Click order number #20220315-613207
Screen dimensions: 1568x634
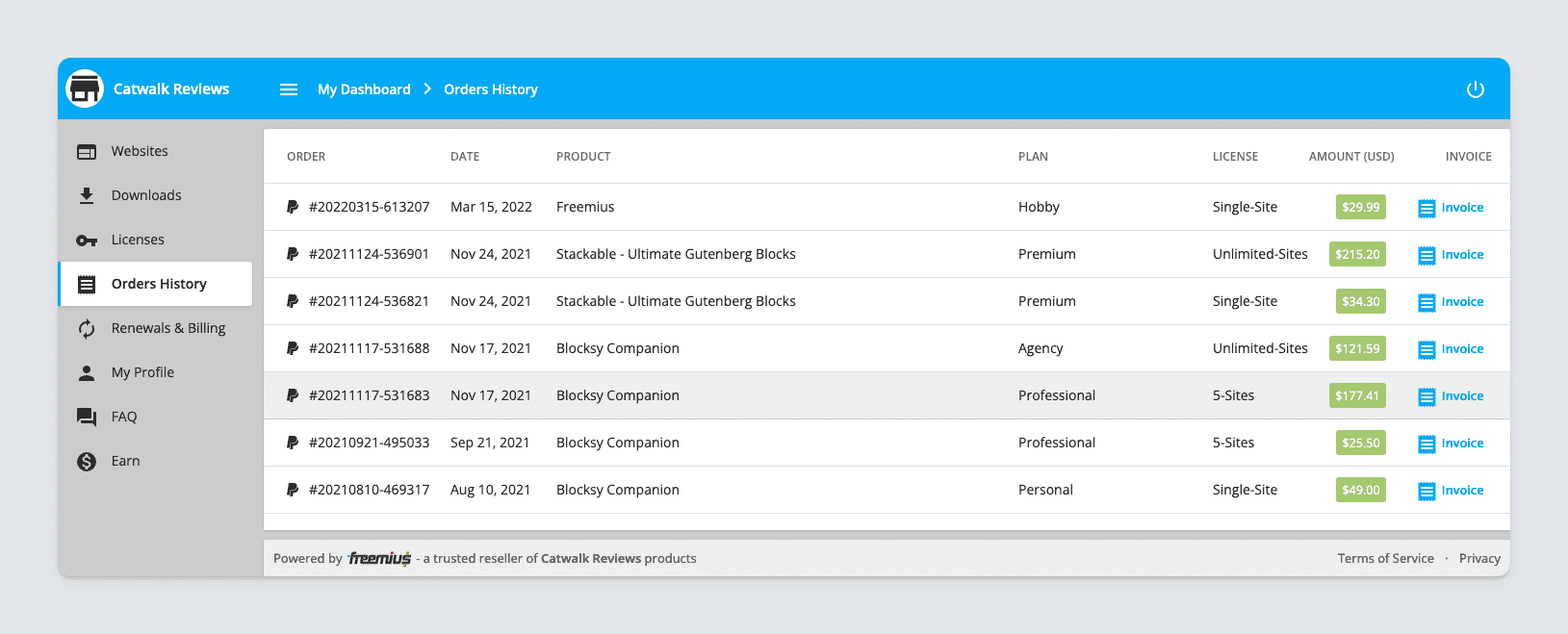(x=369, y=207)
